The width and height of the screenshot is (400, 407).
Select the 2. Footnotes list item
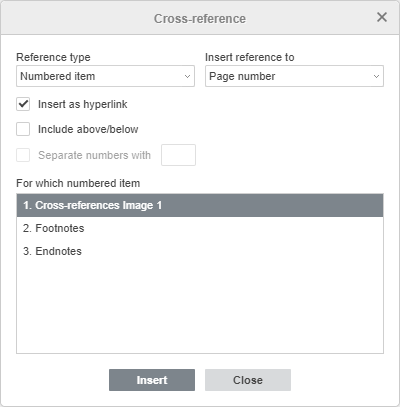pyautogui.click(x=200, y=228)
